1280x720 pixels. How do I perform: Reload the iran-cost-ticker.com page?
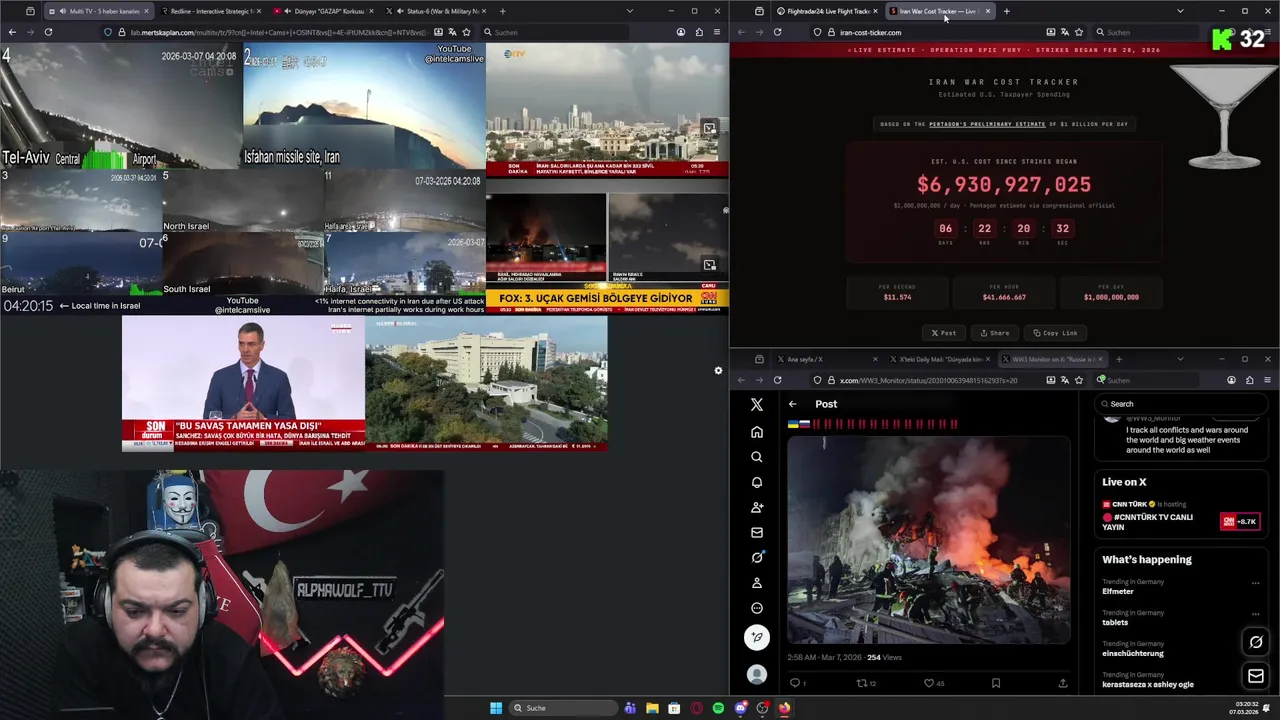tap(777, 32)
